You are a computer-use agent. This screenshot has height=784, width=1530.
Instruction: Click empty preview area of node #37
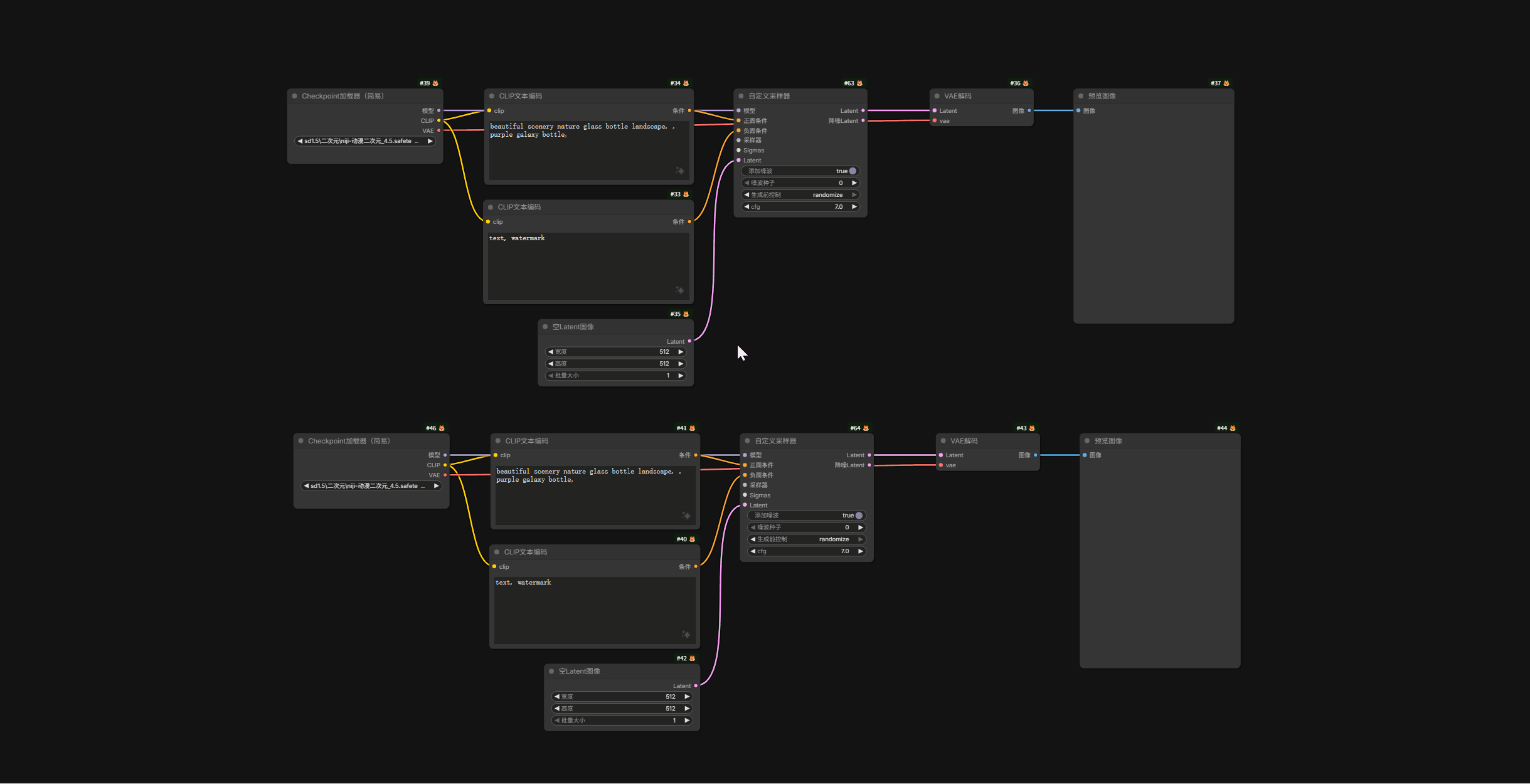(1154, 220)
